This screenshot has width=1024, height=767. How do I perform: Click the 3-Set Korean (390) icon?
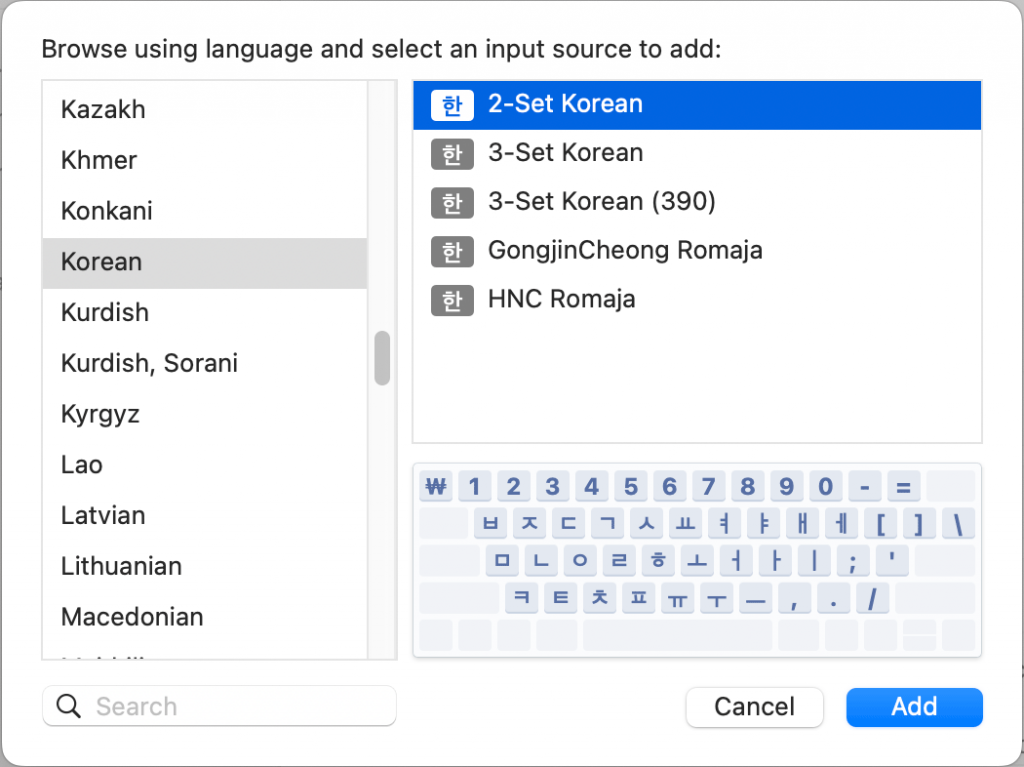(452, 203)
